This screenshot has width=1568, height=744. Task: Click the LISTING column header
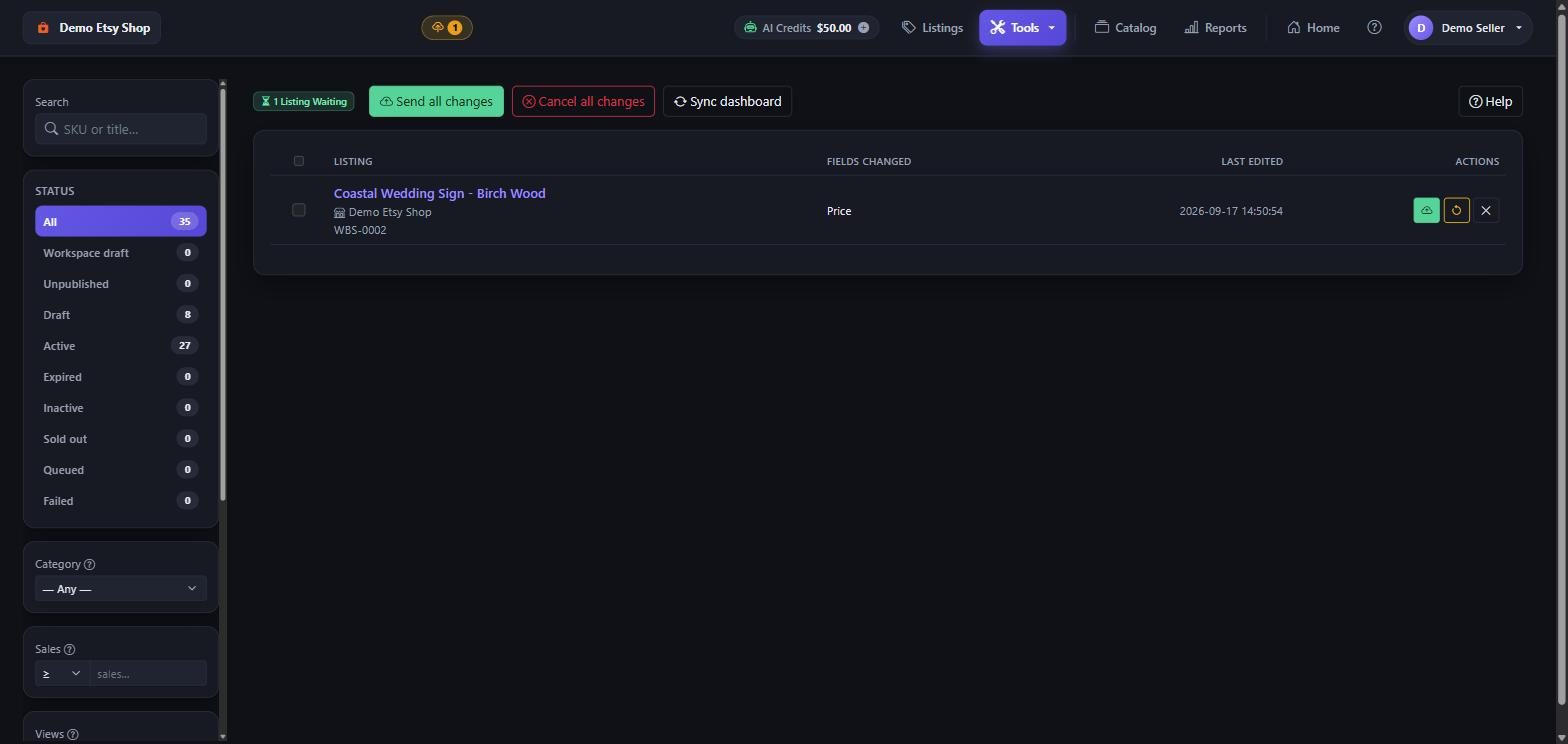353,161
